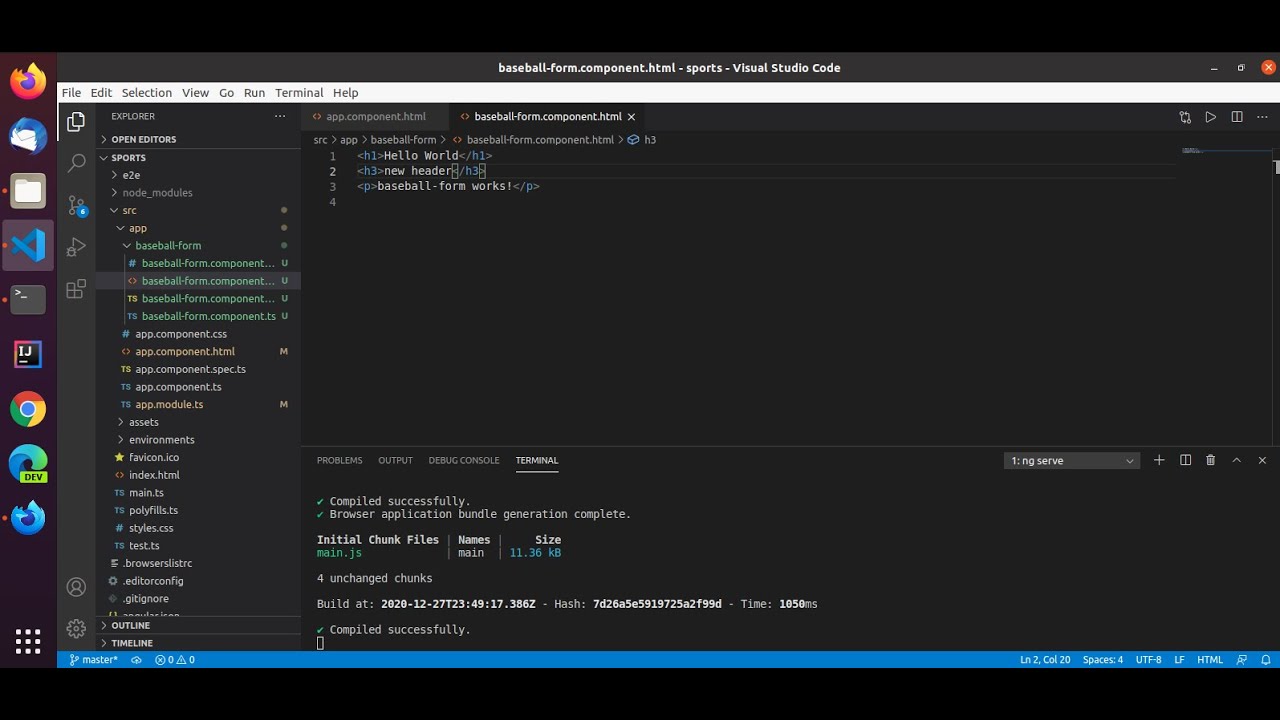
Task: Switch to the Output panel tab
Action: pos(395,461)
